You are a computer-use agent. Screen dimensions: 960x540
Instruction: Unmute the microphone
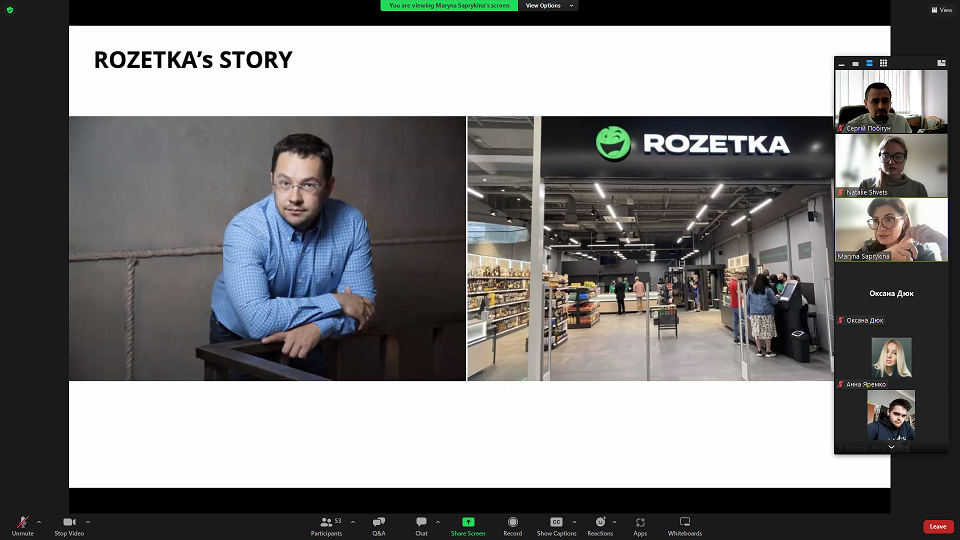pos(22,525)
